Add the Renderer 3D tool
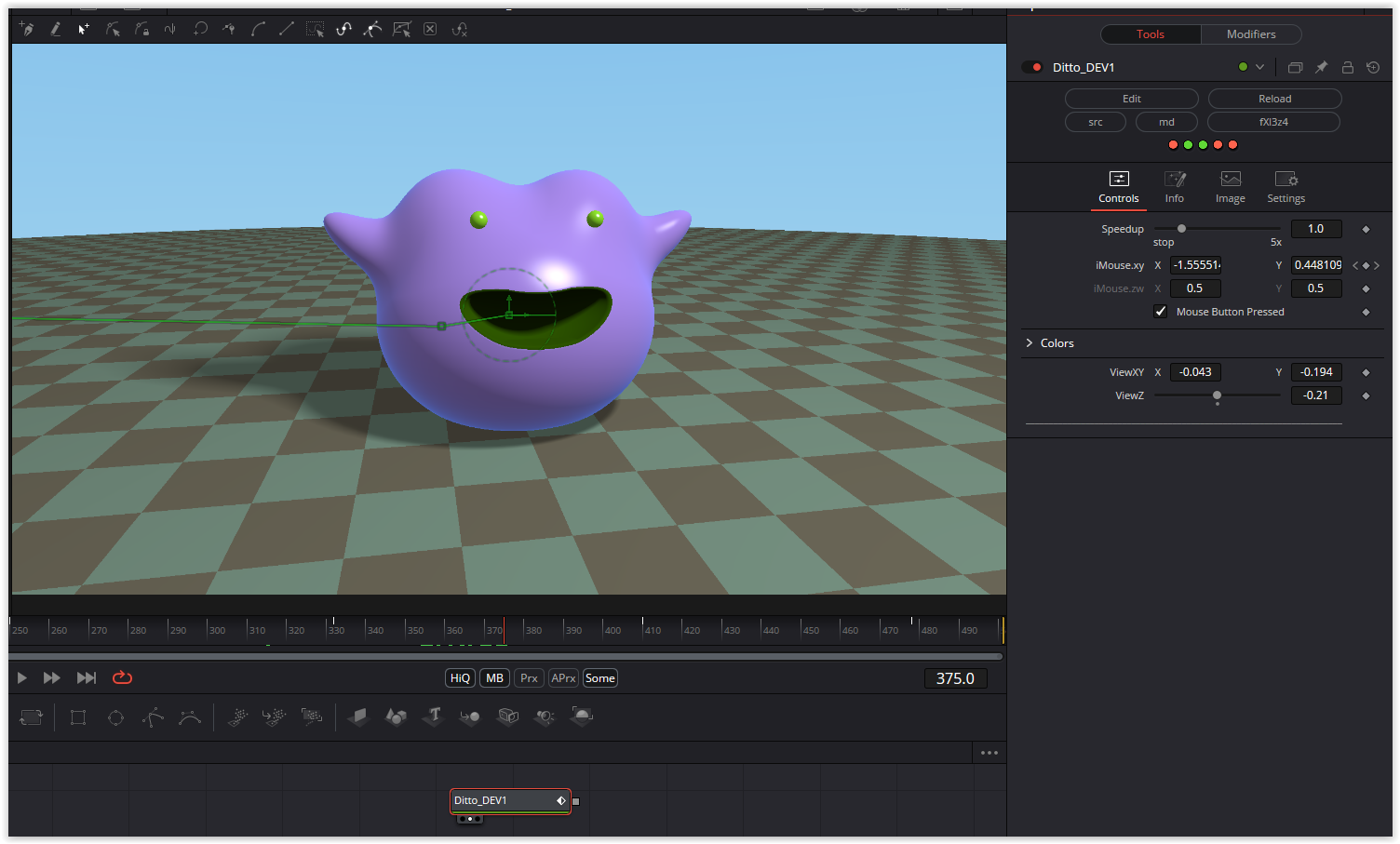 pyautogui.click(x=582, y=717)
